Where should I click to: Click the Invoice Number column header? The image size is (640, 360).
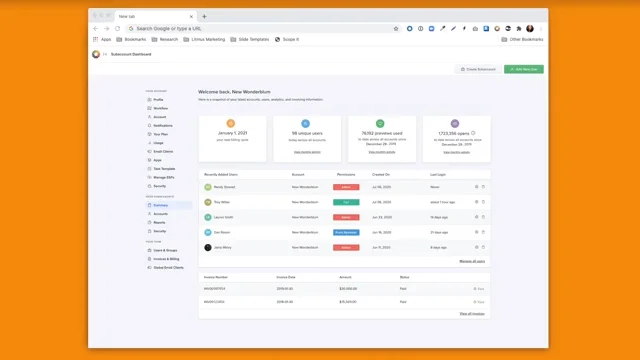click(216, 277)
